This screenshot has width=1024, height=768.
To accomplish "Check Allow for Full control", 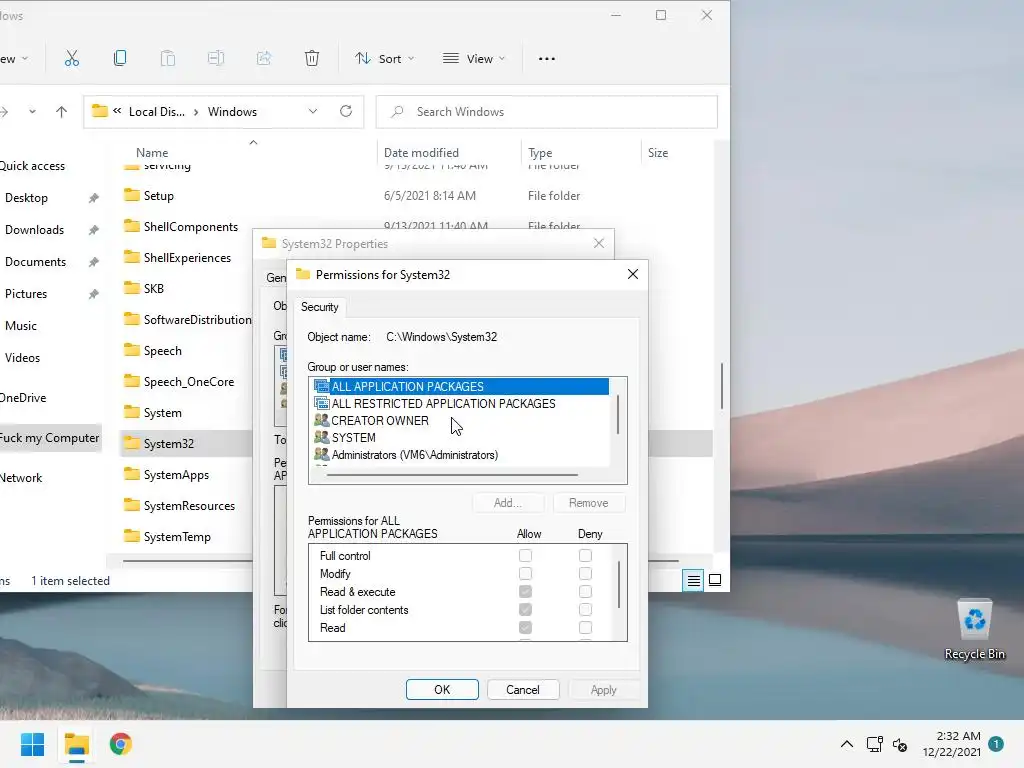I will pyautogui.click(x=525, y=556).
